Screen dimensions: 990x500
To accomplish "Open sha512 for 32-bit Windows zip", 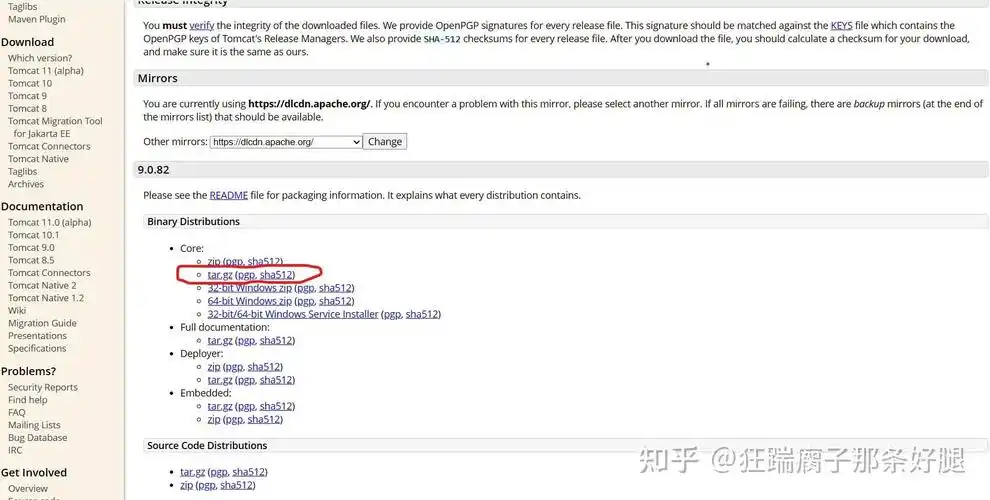I will tap(335, 288).
